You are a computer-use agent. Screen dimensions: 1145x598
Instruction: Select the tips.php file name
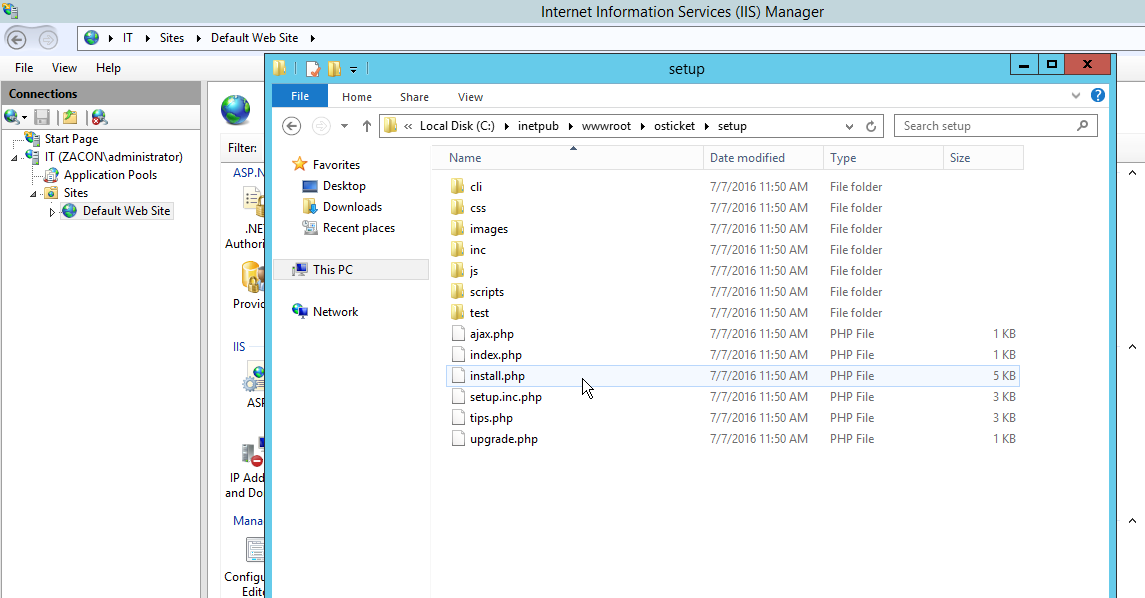pos(491,418)
